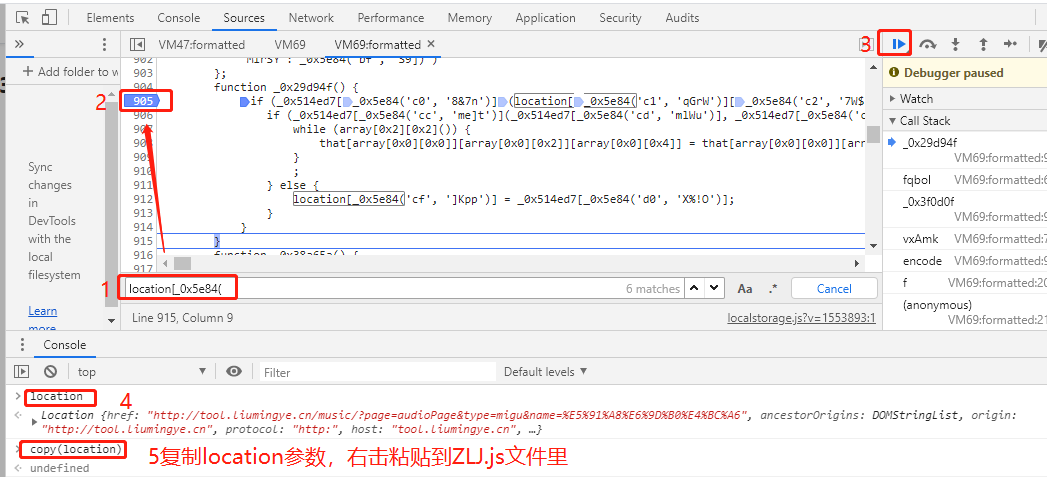
Task: Toggle deactivate breakpoints icon
Action: pyautogui.click(x=1042, y=45)
